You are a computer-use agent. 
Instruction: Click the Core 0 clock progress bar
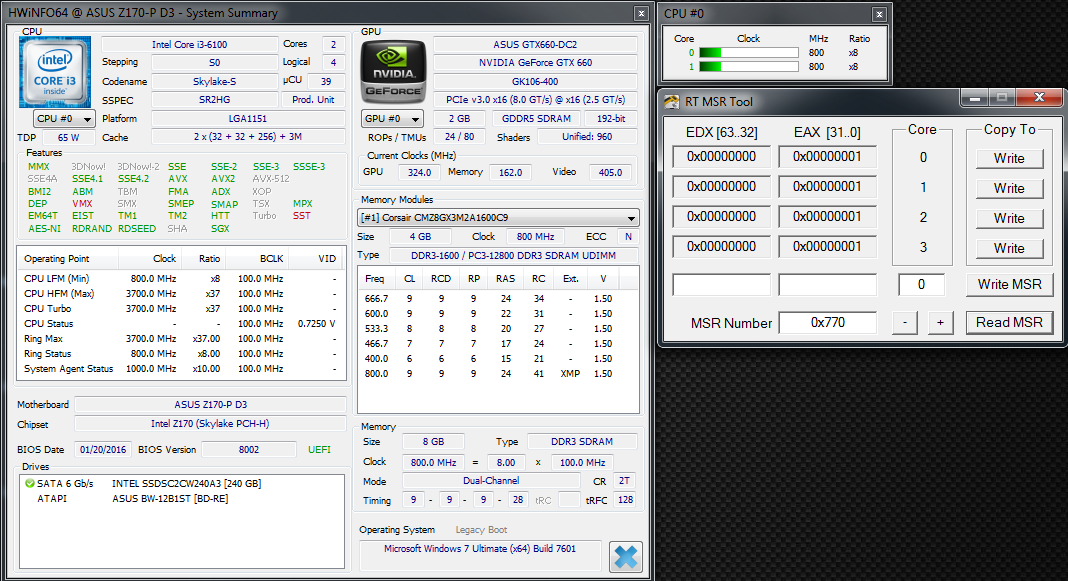coord(747,53)
